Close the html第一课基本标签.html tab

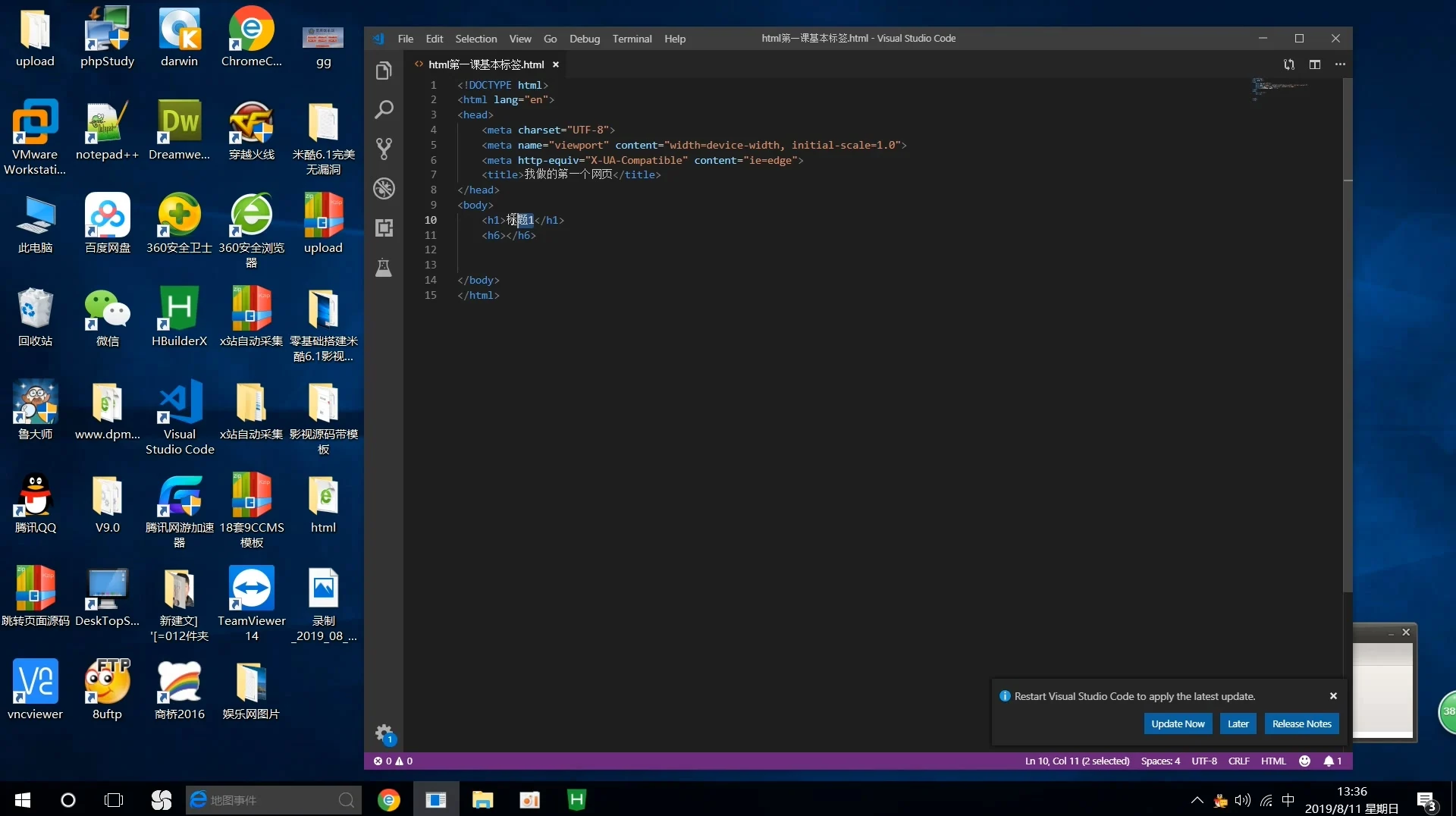coord(555,64)
